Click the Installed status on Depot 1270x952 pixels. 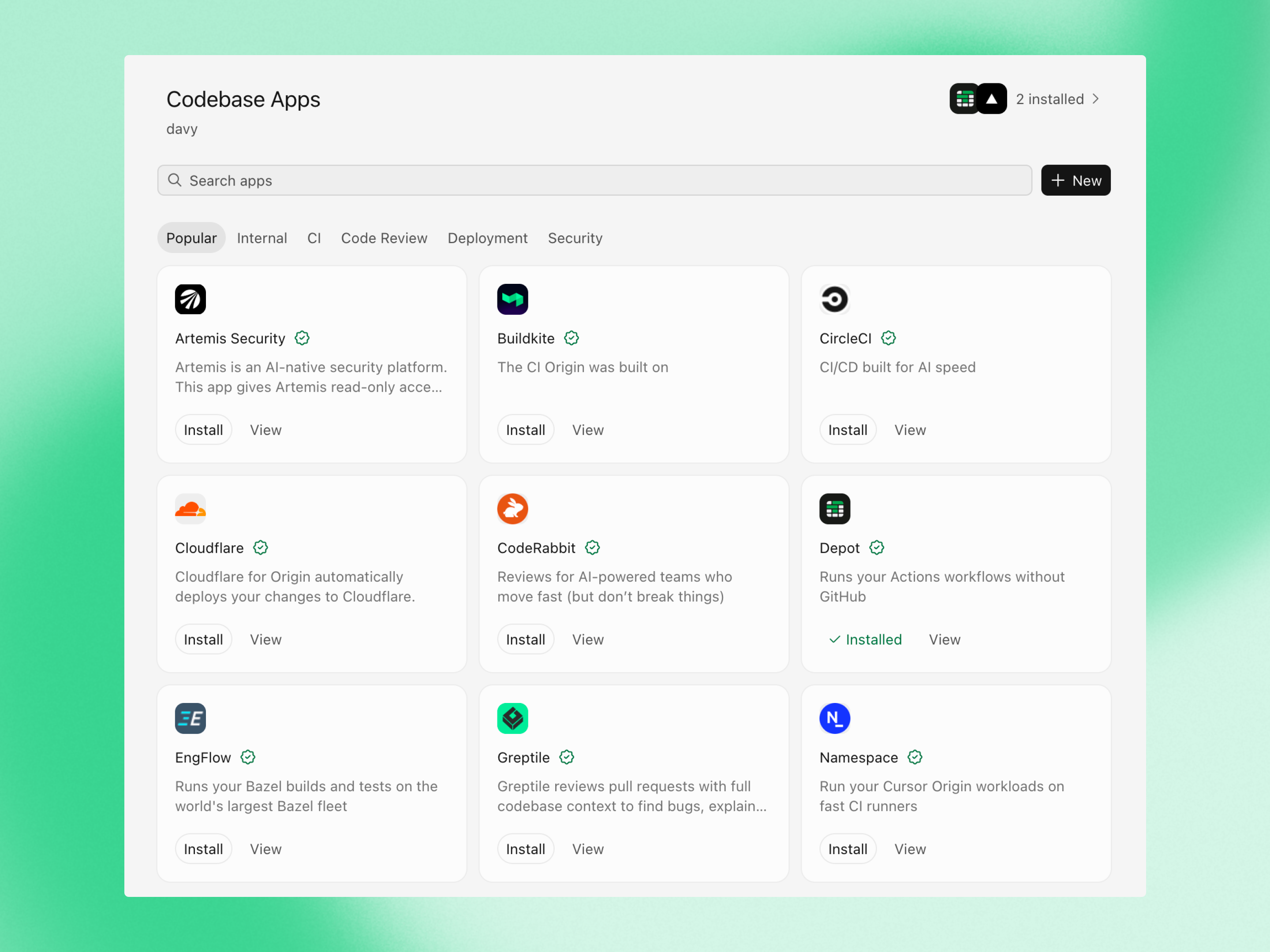(x=865, y=639)
